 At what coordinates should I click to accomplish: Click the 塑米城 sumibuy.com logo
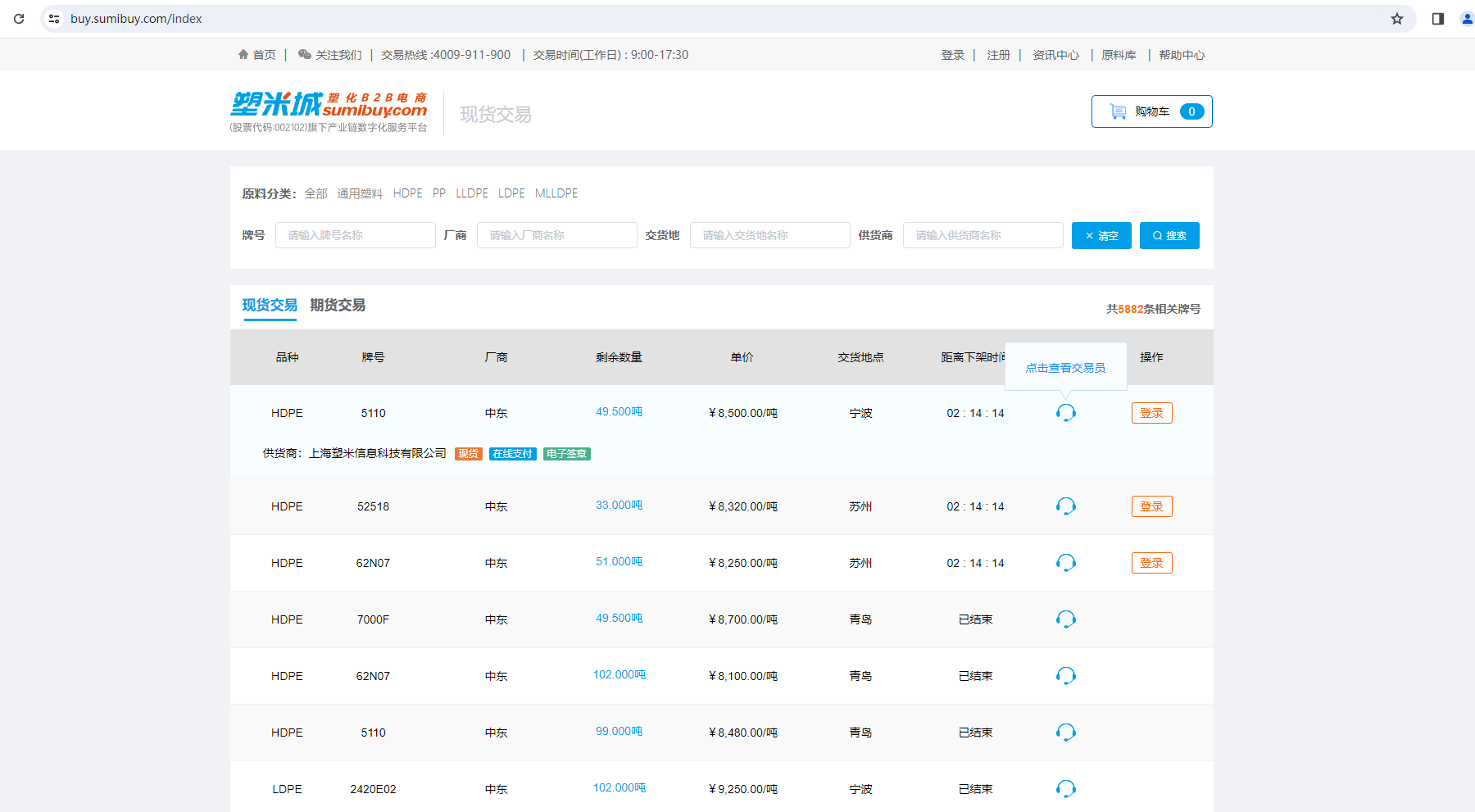click(329, 112)
